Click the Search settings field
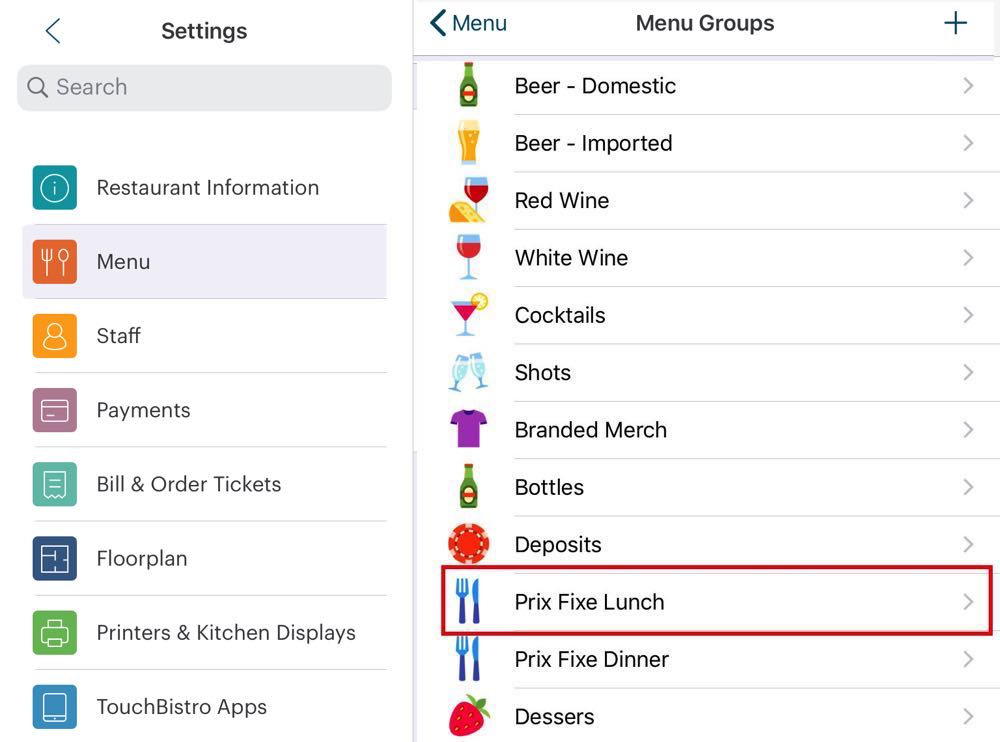This screenshot has height=742, width=1000. pyautogui.click(x=204, y=88)
